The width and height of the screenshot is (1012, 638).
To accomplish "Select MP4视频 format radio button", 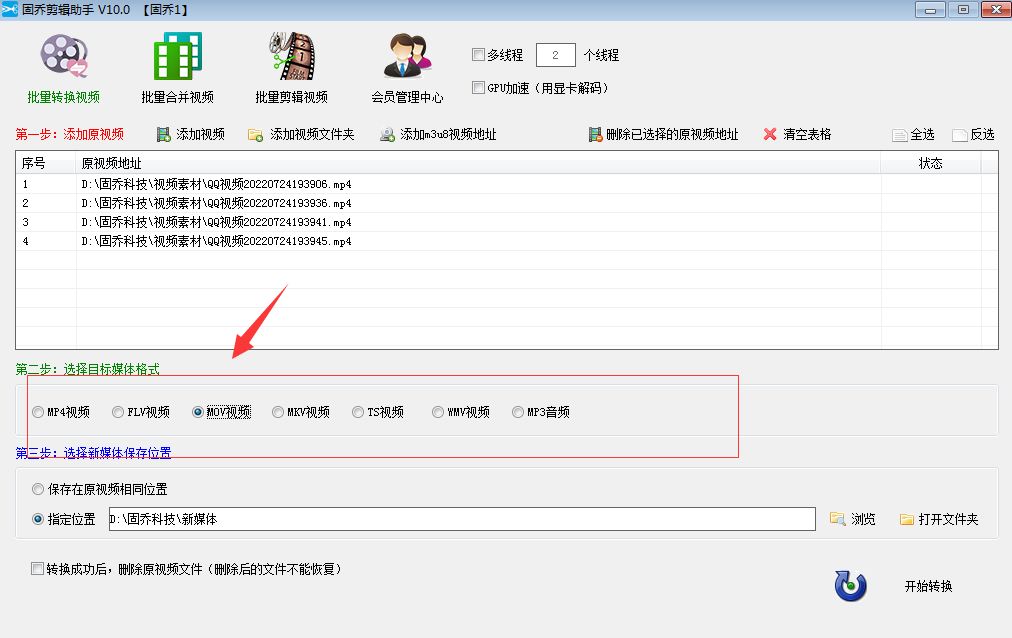I will (x=38, y=412).
